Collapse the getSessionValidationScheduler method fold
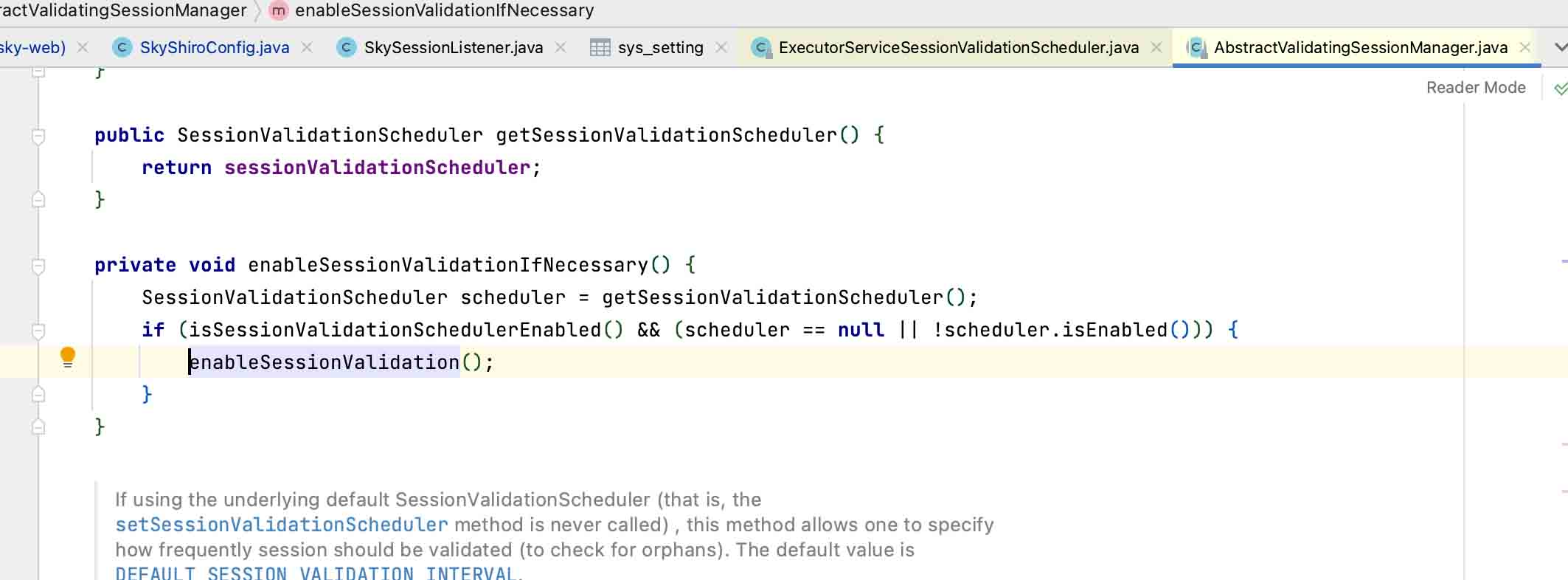 click(38, 136)
